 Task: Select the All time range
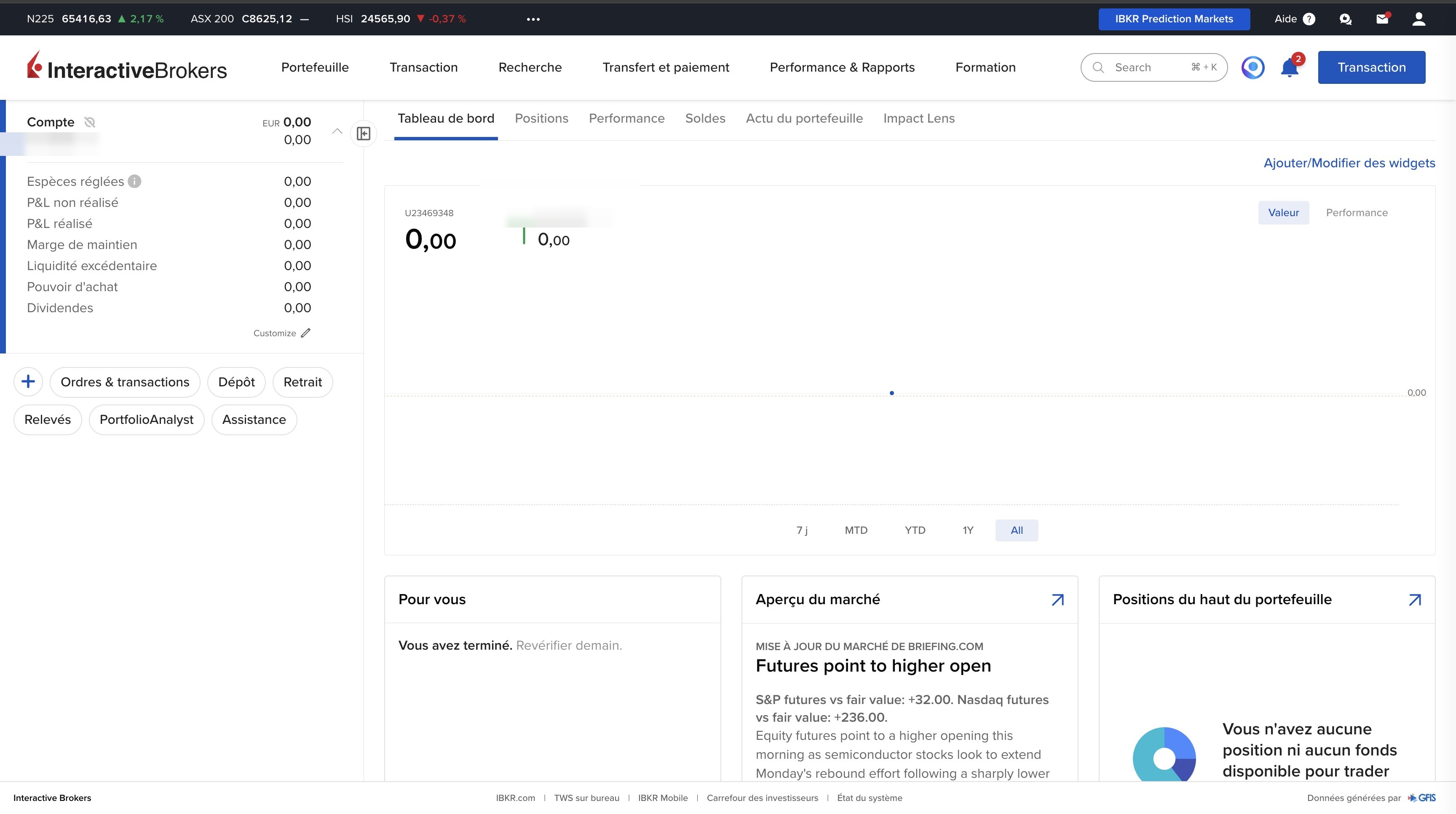[1017, 530]
